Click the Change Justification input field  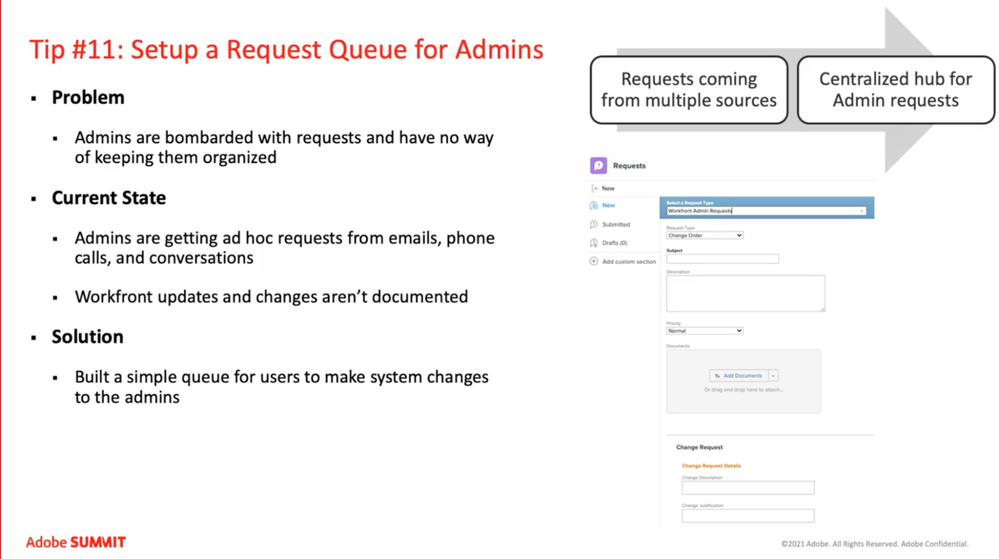tap(748, 516)
